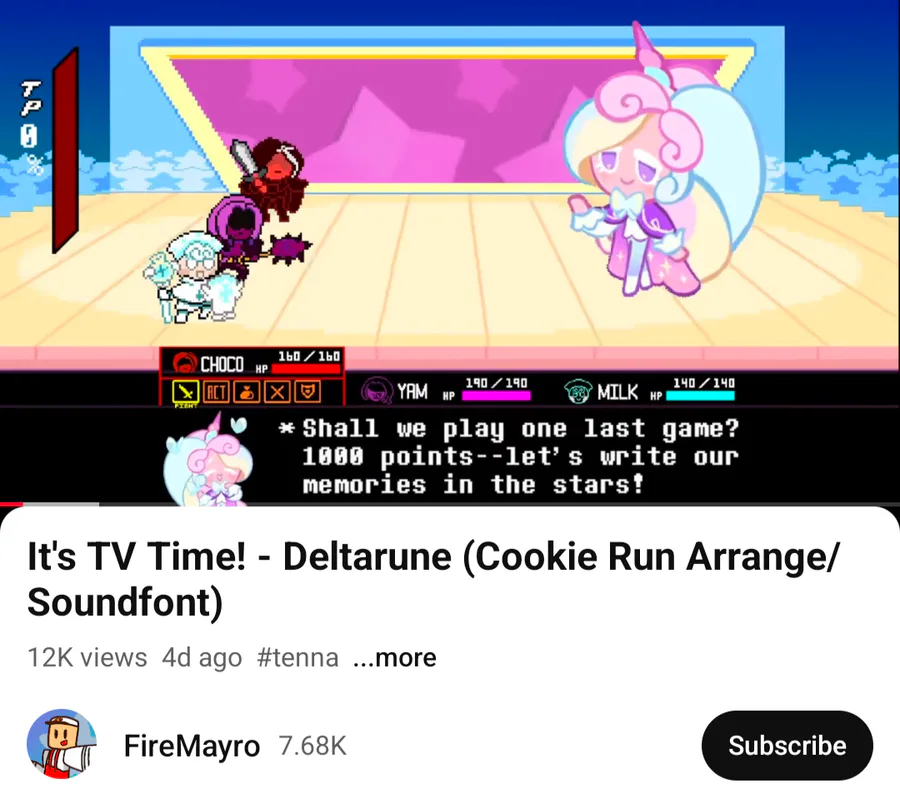The width and height of the screenshot is (900, 799).
Task: Click the FireMayro channel name
Action: (x=192, y=746)
